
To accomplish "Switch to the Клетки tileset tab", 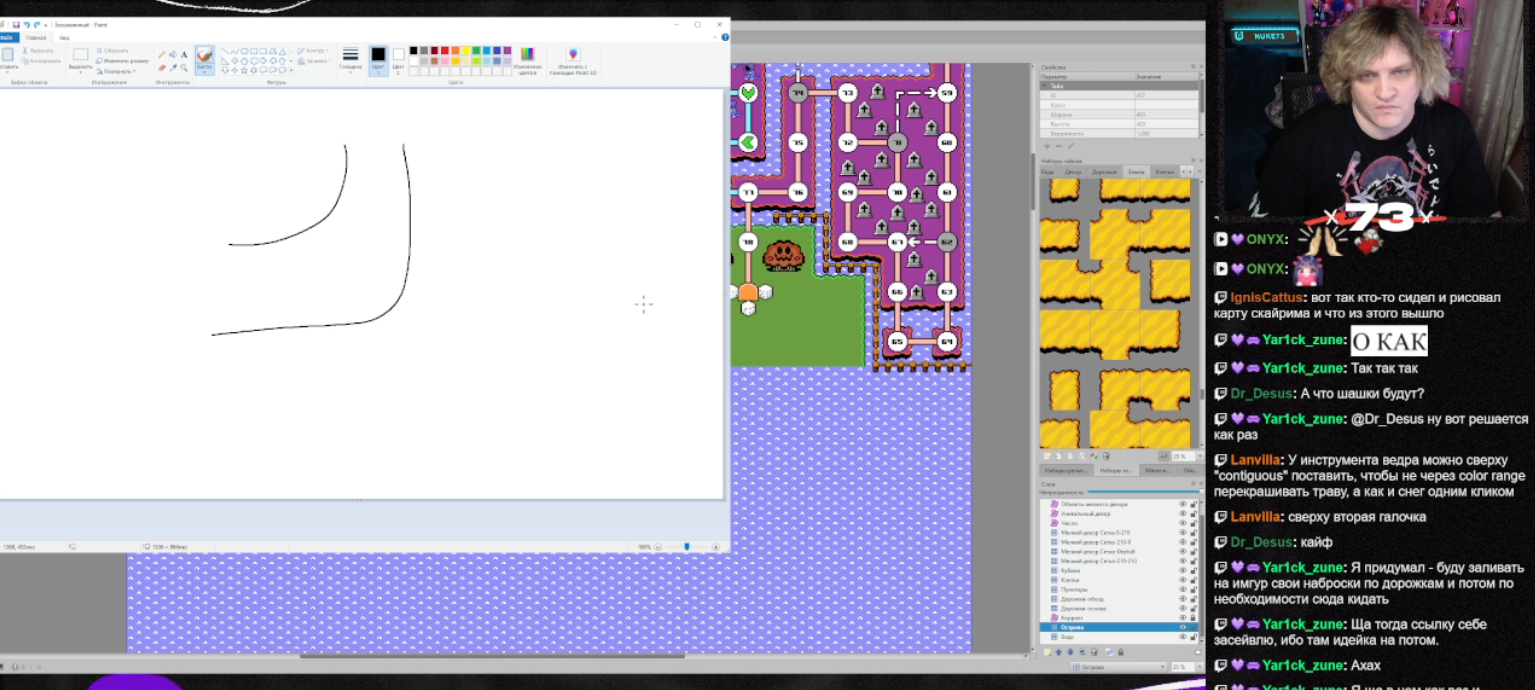I will 1165,171.
